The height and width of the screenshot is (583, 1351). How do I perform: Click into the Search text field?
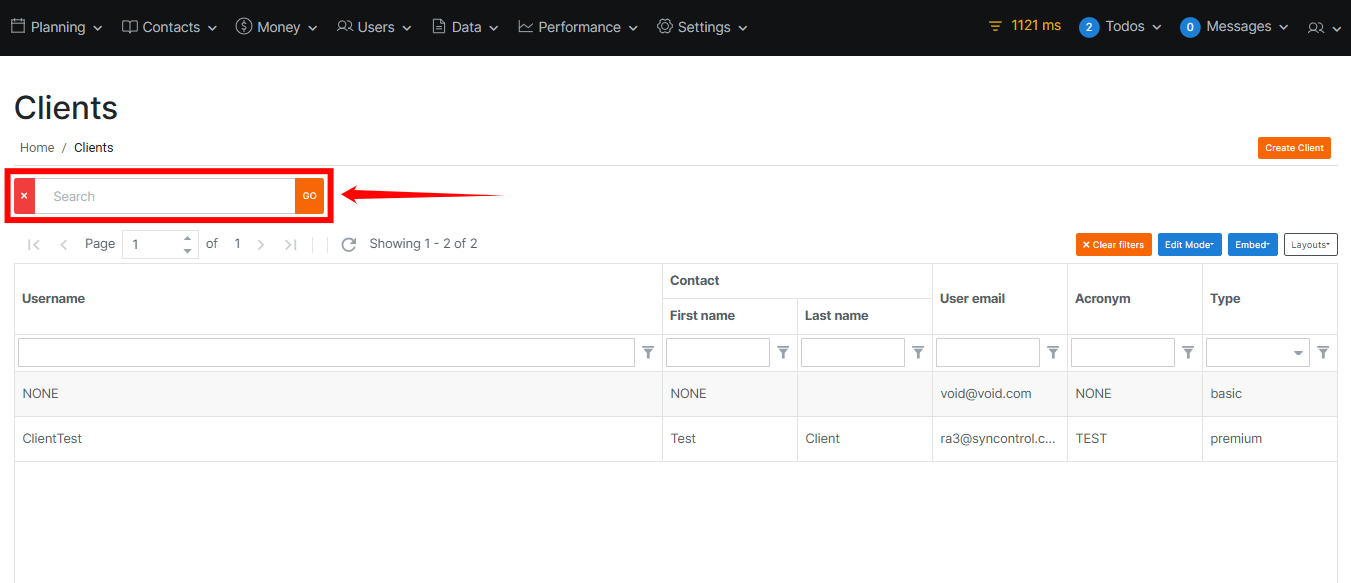(x=165, y=196)
